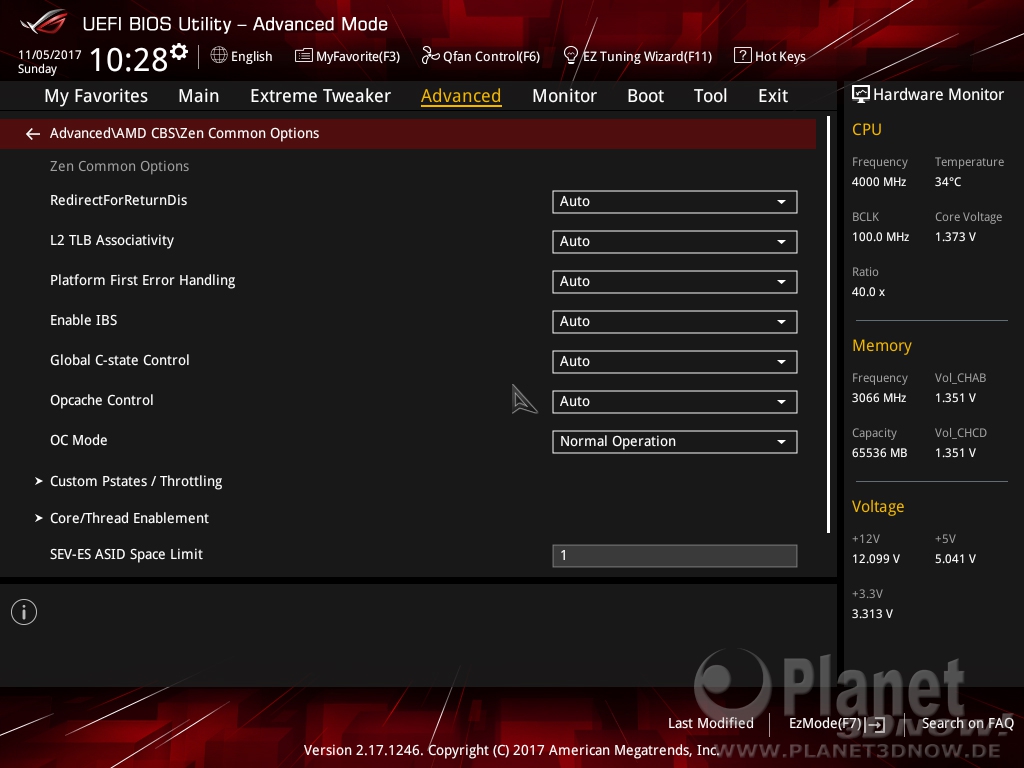Select the Advanced tab

point(461,96)
